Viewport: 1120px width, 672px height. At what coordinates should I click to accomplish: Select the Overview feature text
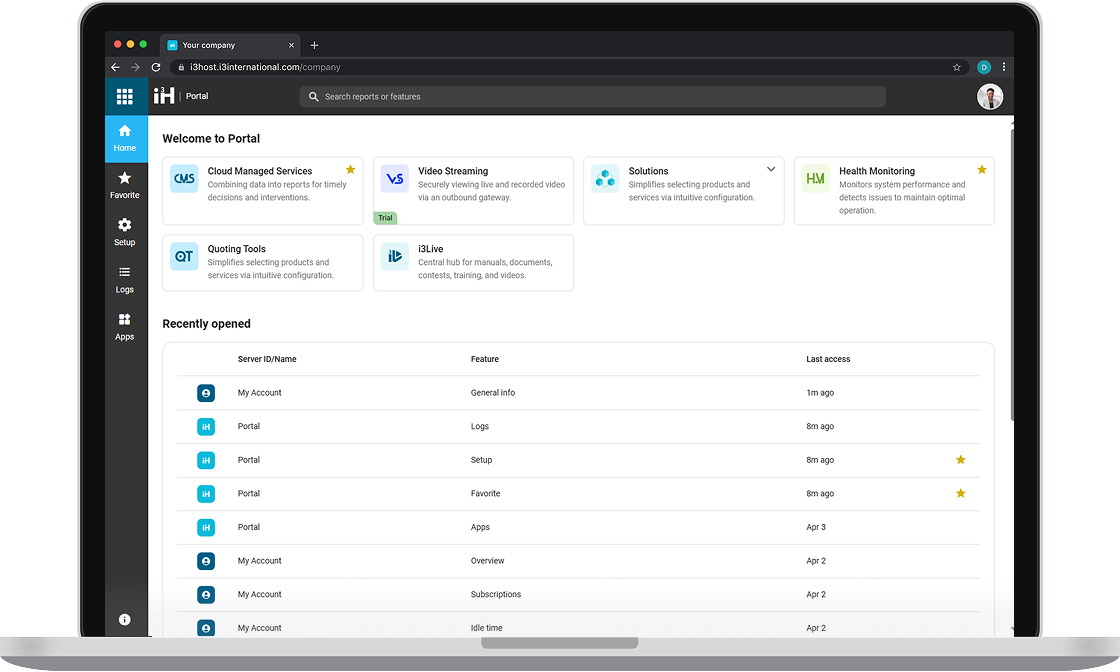point(487,561)
